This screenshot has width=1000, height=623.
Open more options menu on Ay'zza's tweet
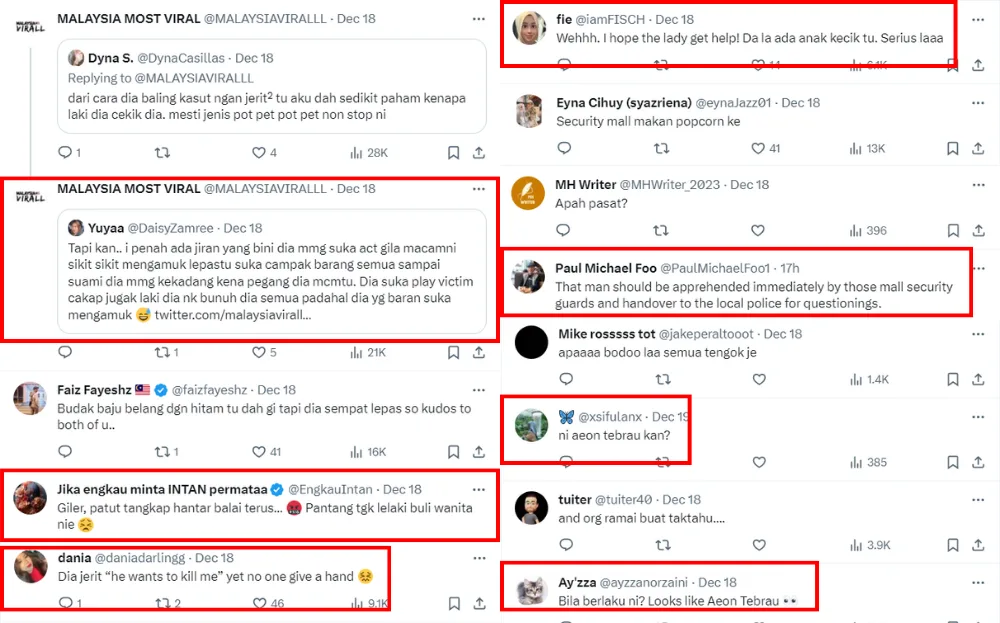pyautogui.click(x=978, y=582)
